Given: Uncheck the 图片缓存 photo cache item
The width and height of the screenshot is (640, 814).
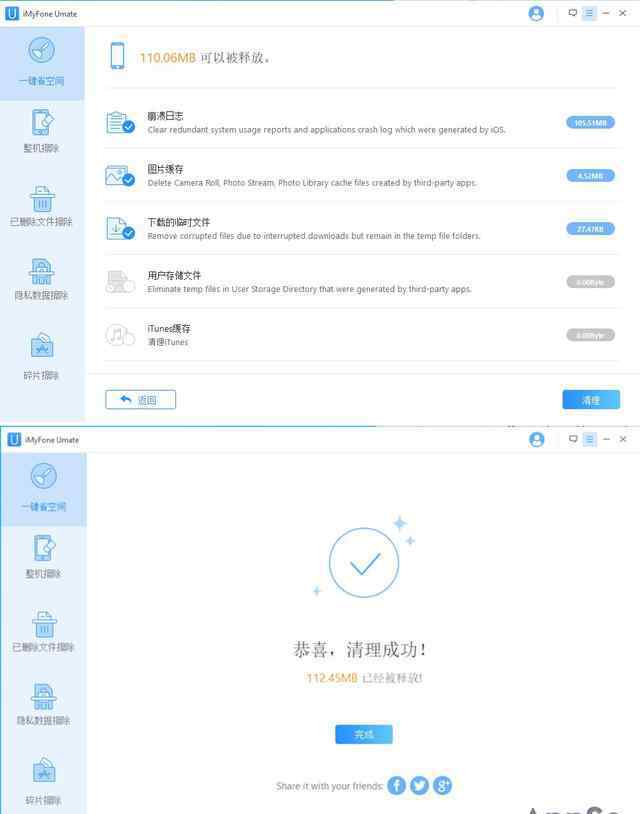Looking at the screenshot, I should pyautogui.click(x=128, y=180).
